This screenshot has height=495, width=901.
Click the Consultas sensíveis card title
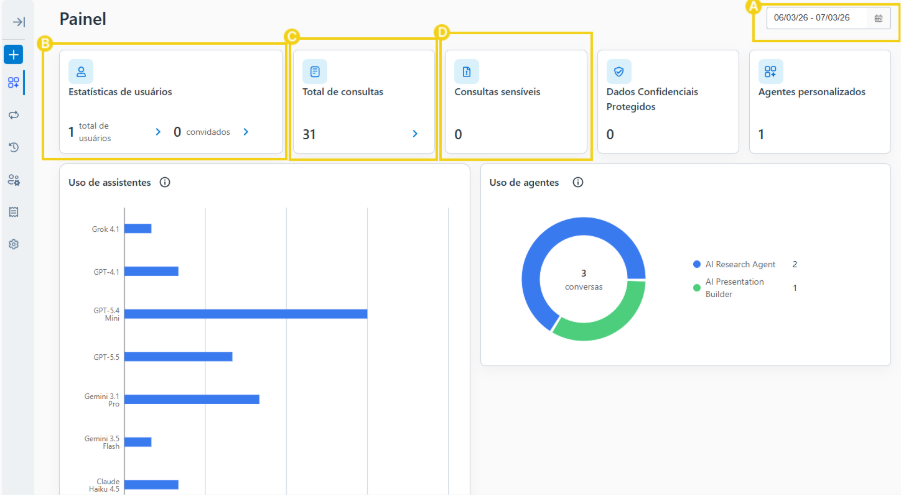(498, 91)
